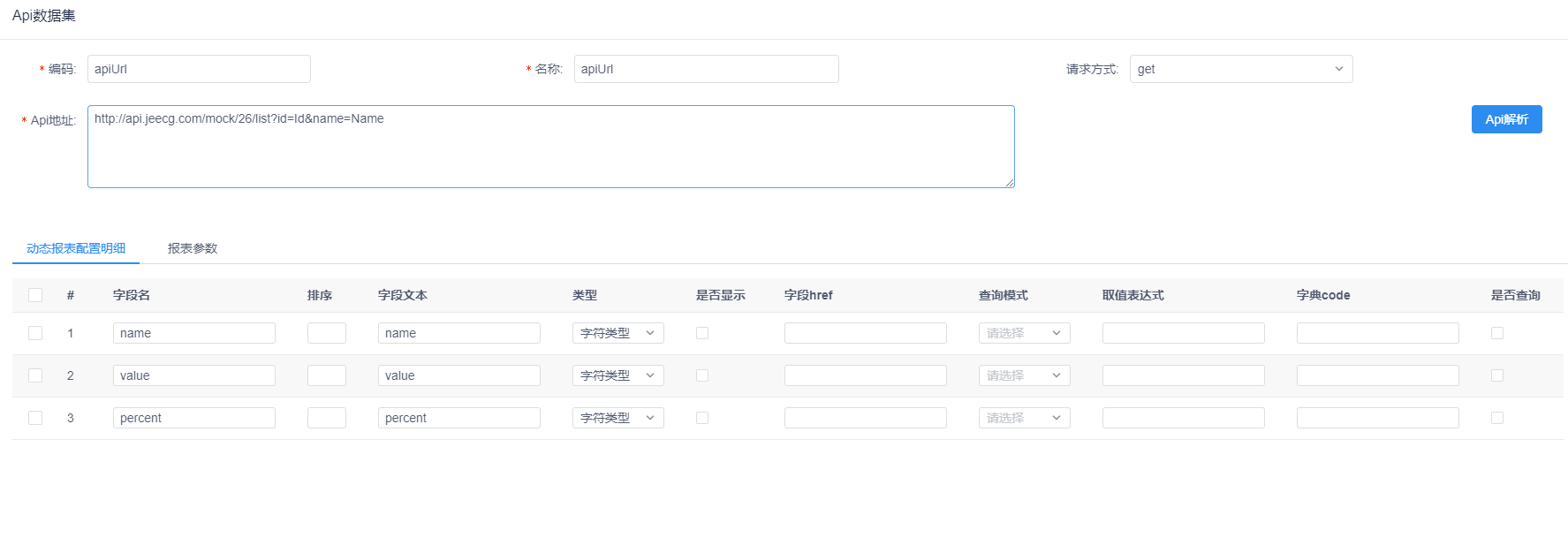The height and width of the screenshot is (553, 1568).
Task: Enable 是否显示 for percent row
Action: [702, 418]
